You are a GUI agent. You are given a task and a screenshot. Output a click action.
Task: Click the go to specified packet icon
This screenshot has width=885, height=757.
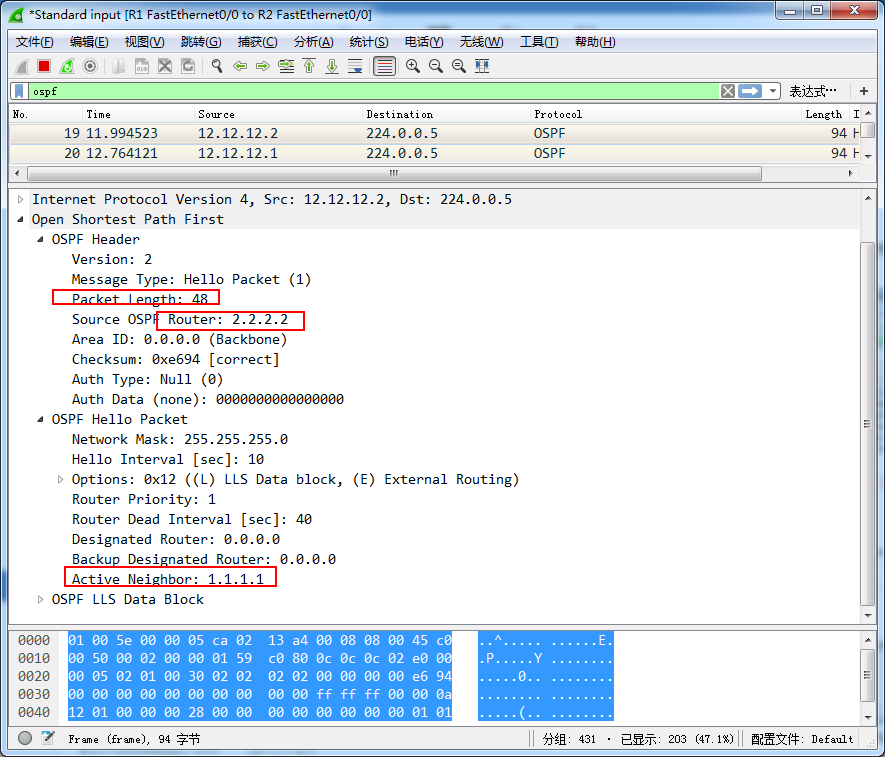click(286, 67)
